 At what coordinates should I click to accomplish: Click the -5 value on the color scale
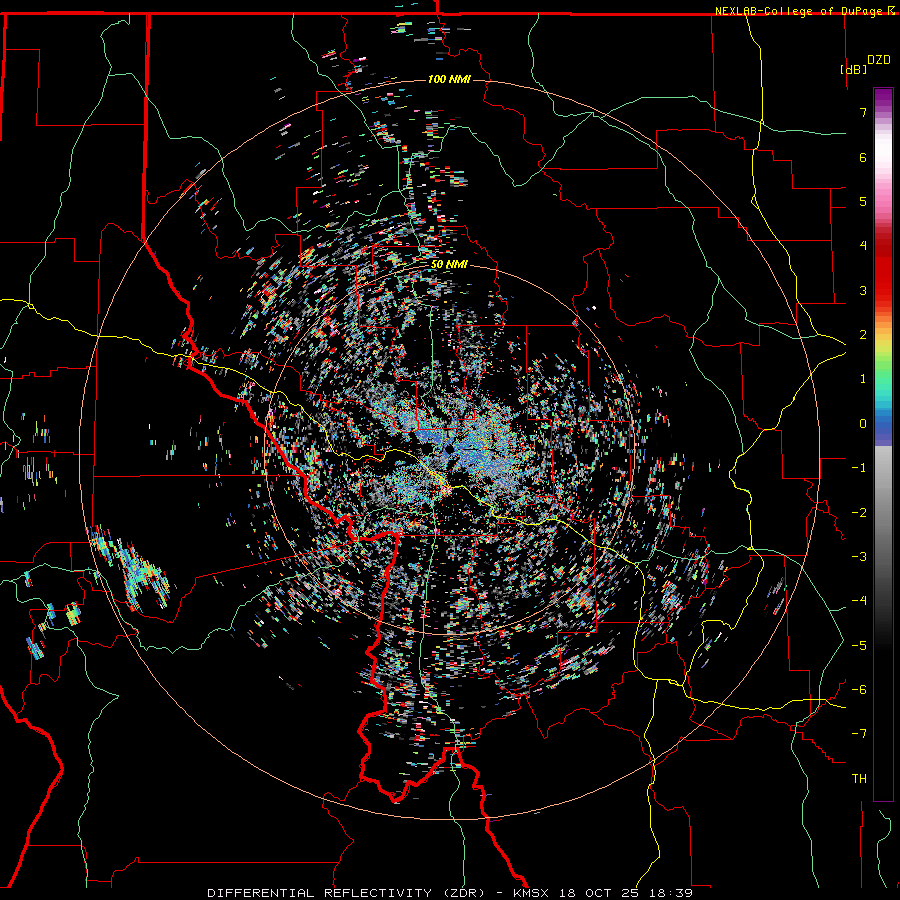[859, 646]
